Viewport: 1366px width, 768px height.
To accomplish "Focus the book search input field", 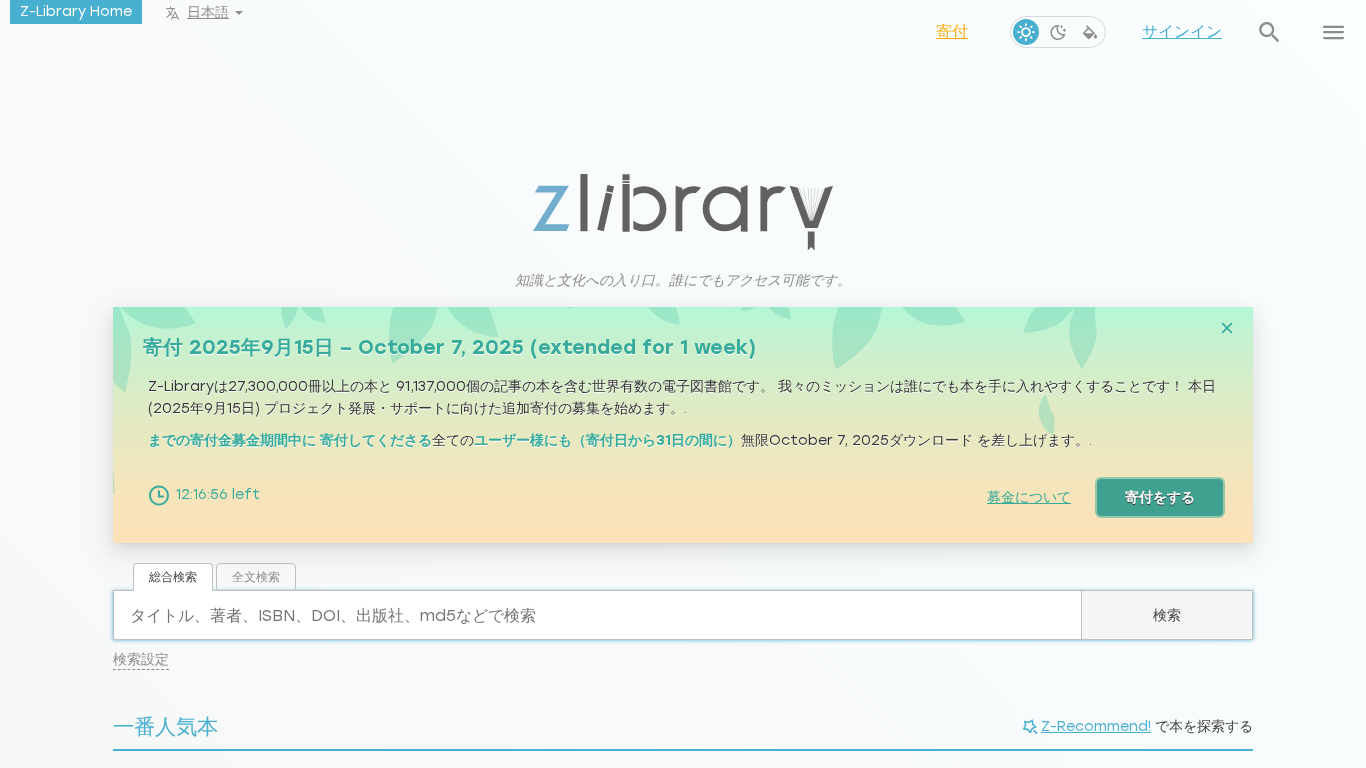I will point(597,615).
